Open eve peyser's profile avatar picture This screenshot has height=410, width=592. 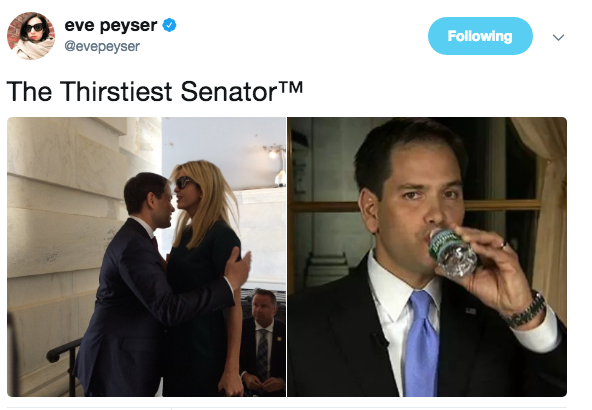coord(31,36)
